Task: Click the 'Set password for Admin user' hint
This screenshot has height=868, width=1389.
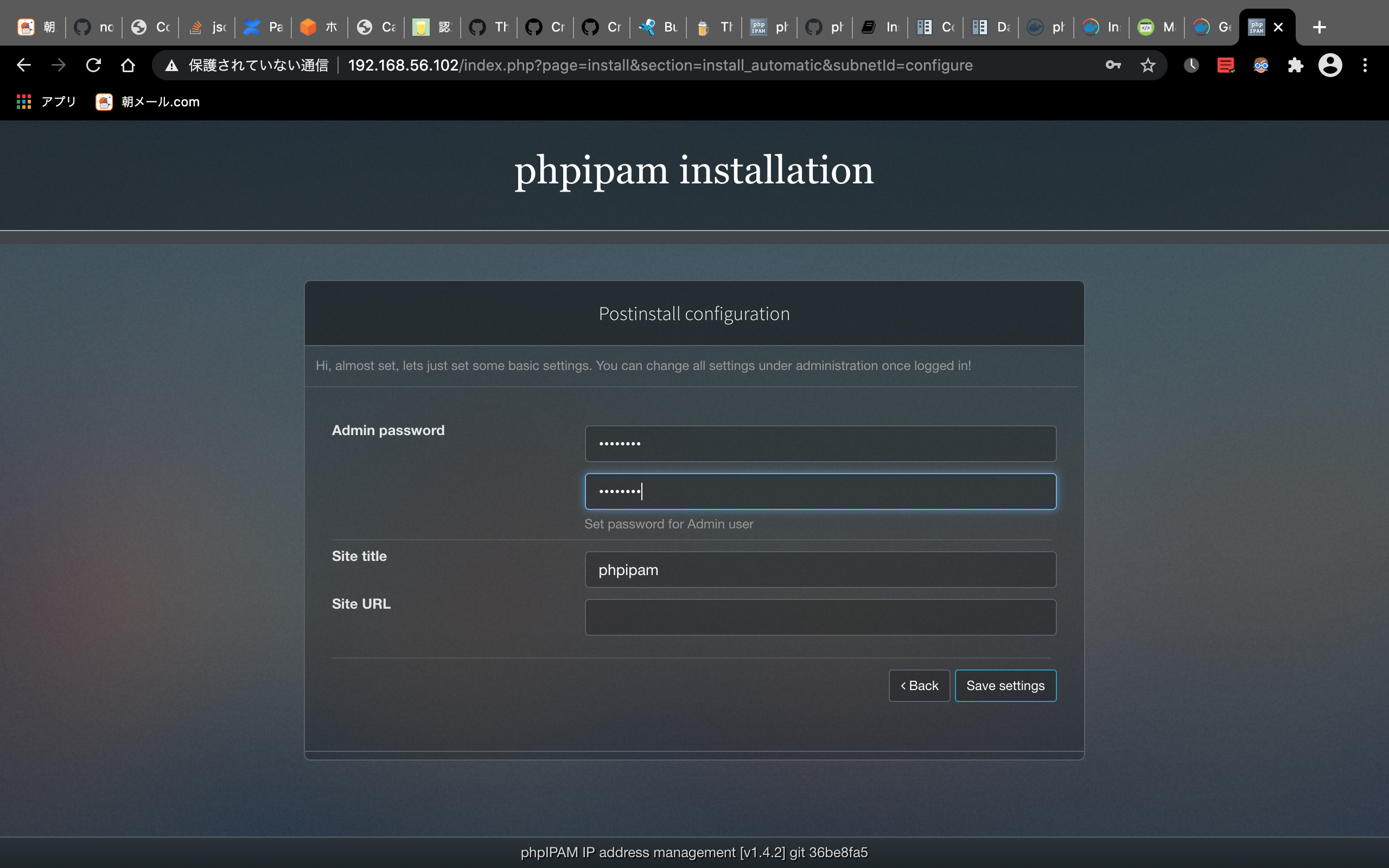Action: point(668,524)
